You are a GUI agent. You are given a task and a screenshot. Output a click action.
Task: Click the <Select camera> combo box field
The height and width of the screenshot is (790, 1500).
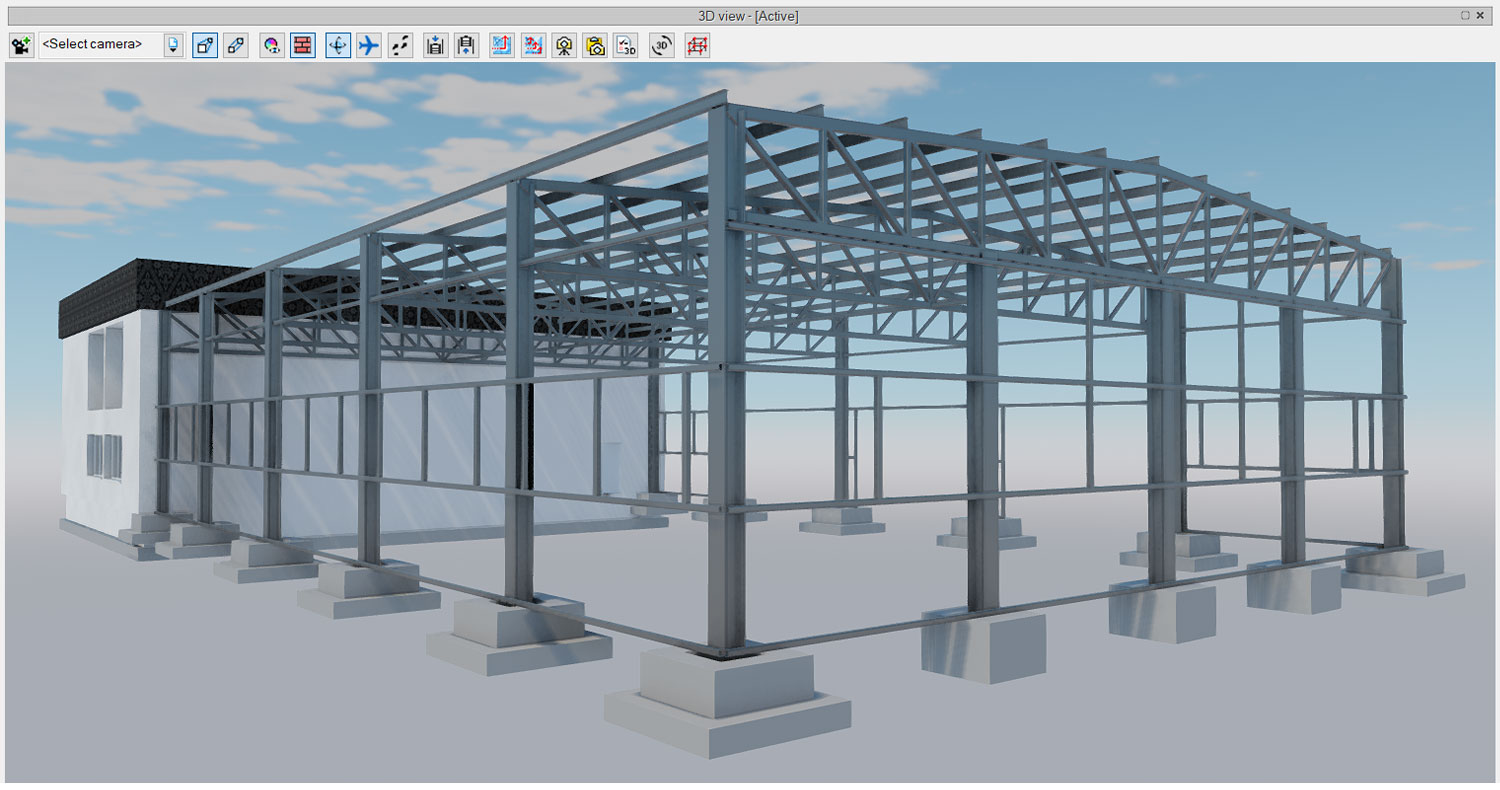pyautogui.click(x=99, y=45)
